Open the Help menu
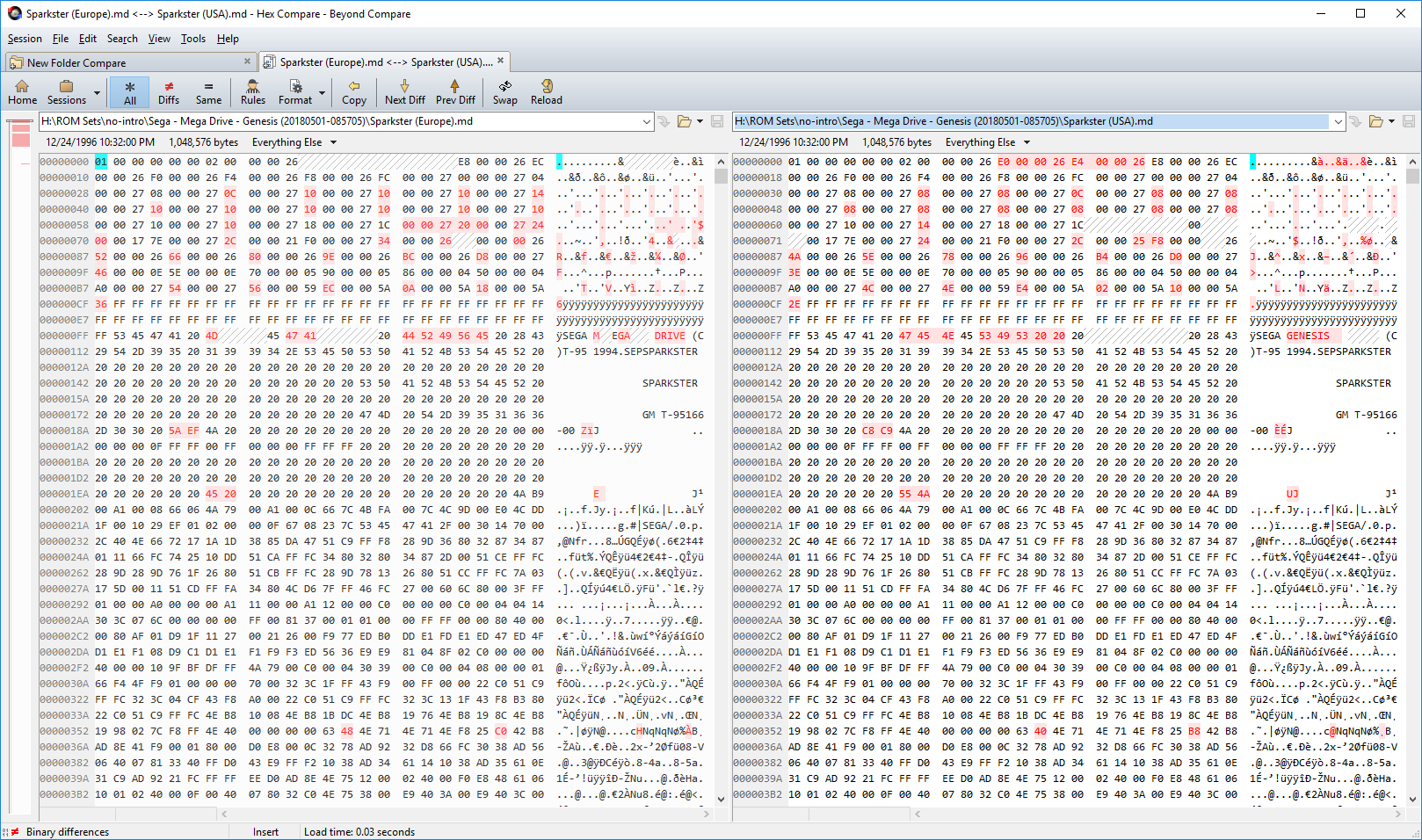Image resolution: width=1422 pixels, height=840 pixels. click(228, 39)
